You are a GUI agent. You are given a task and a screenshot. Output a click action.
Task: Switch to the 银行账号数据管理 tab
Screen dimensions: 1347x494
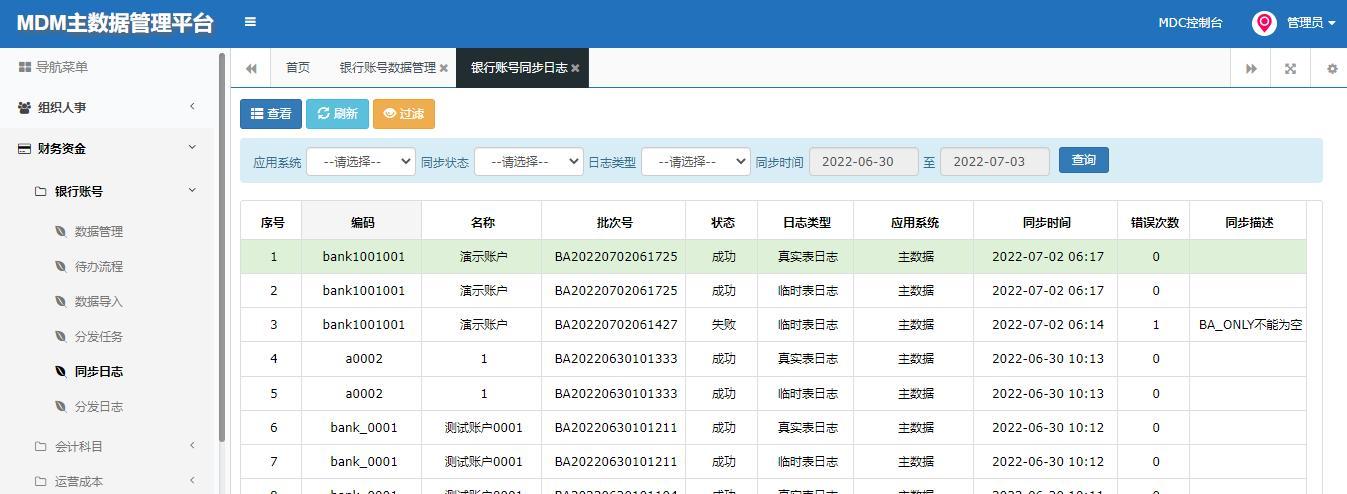pyautogui.click(x=387, y=68)
